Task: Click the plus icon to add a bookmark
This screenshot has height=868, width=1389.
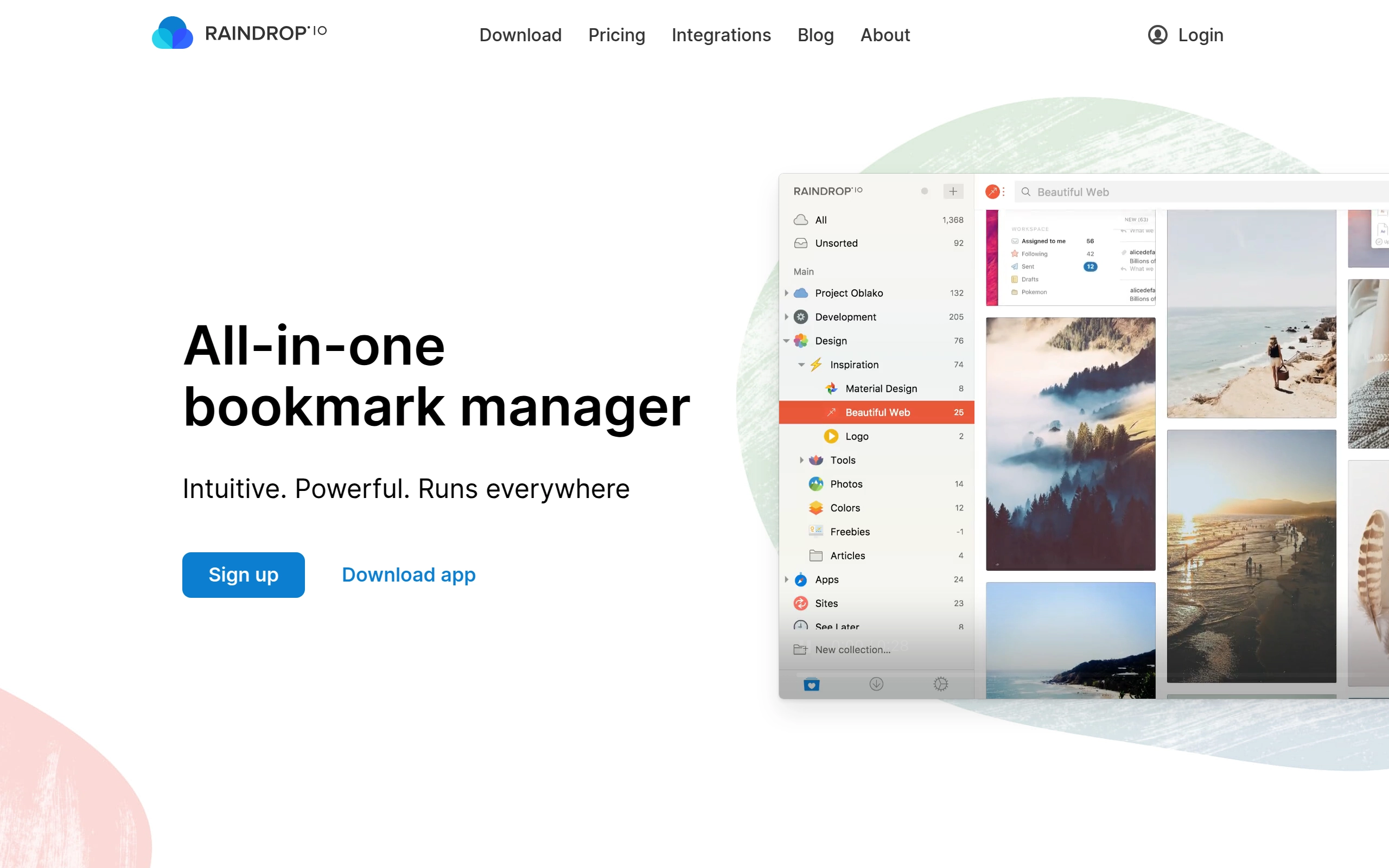Action: 953,191
